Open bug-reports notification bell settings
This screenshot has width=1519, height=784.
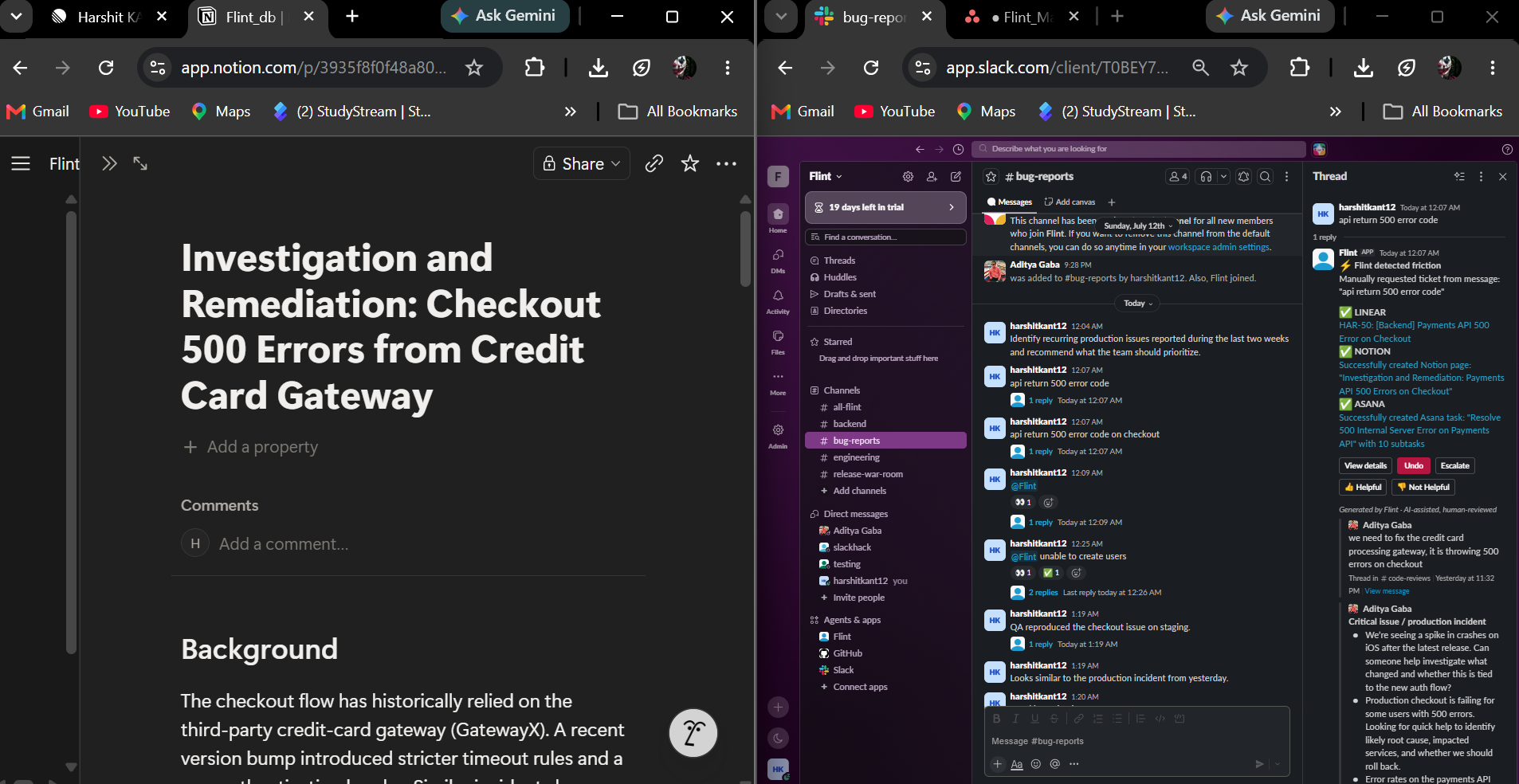(1243, 176)
